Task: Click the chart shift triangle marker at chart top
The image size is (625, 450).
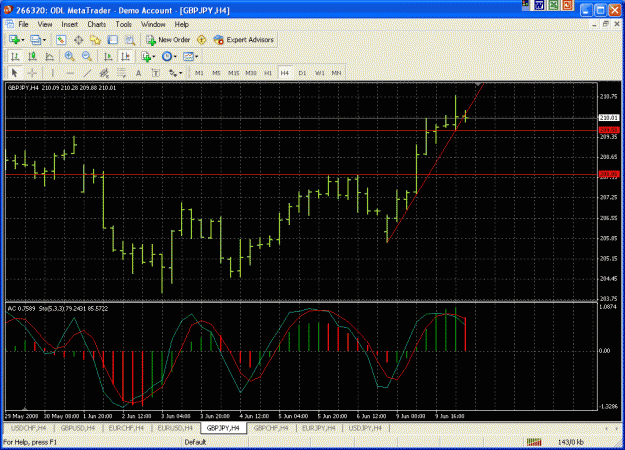Action: [x=478, y=84]
